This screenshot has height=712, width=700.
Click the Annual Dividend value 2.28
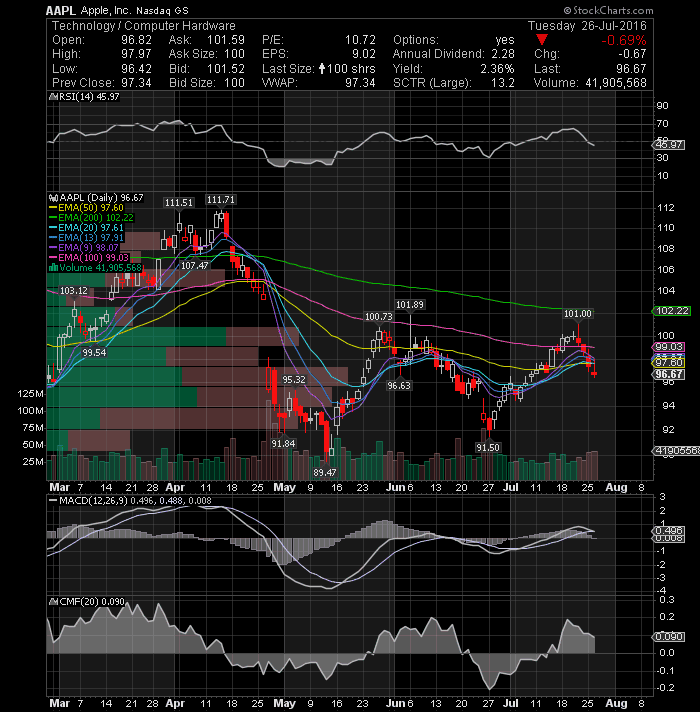(503, 54)
